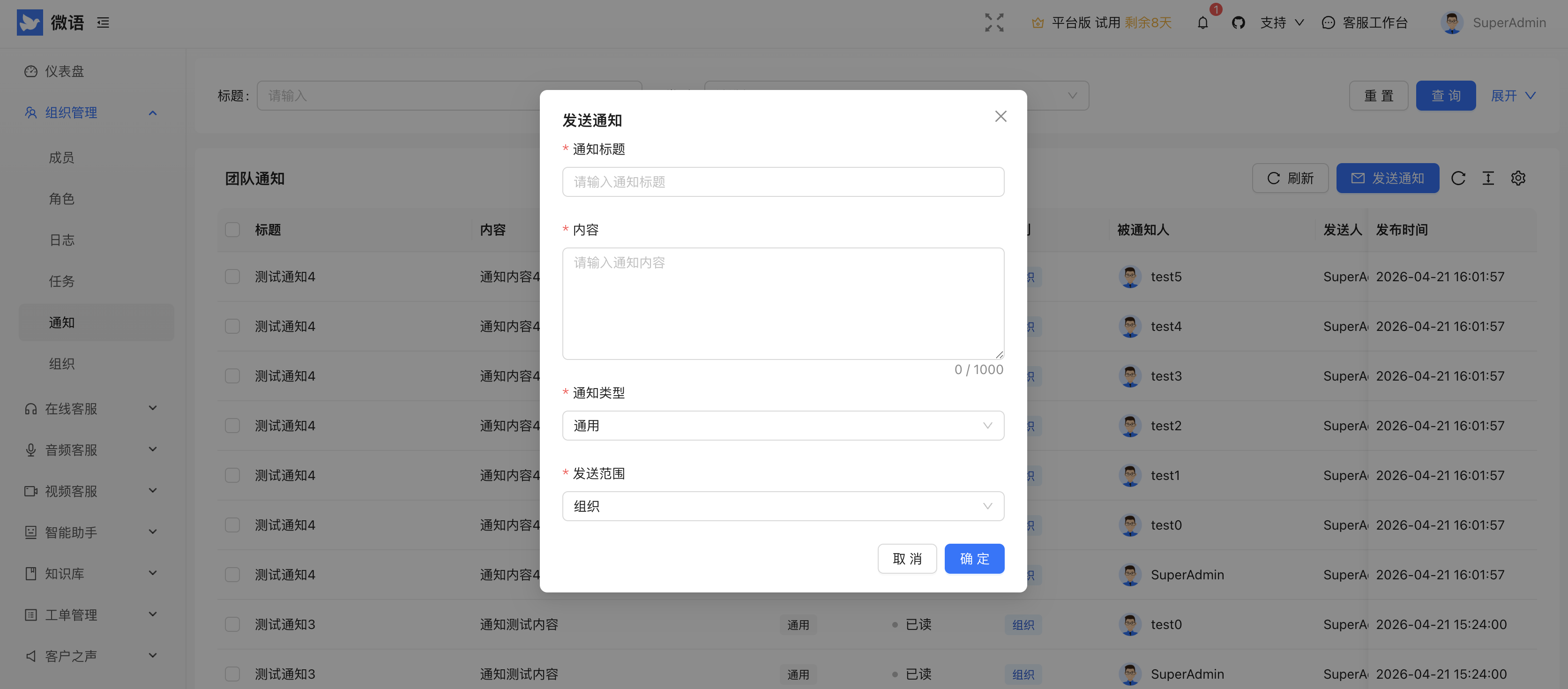Select the table header checkbox
Screen dimensions: 1568x689
click(x=232, y=230)
